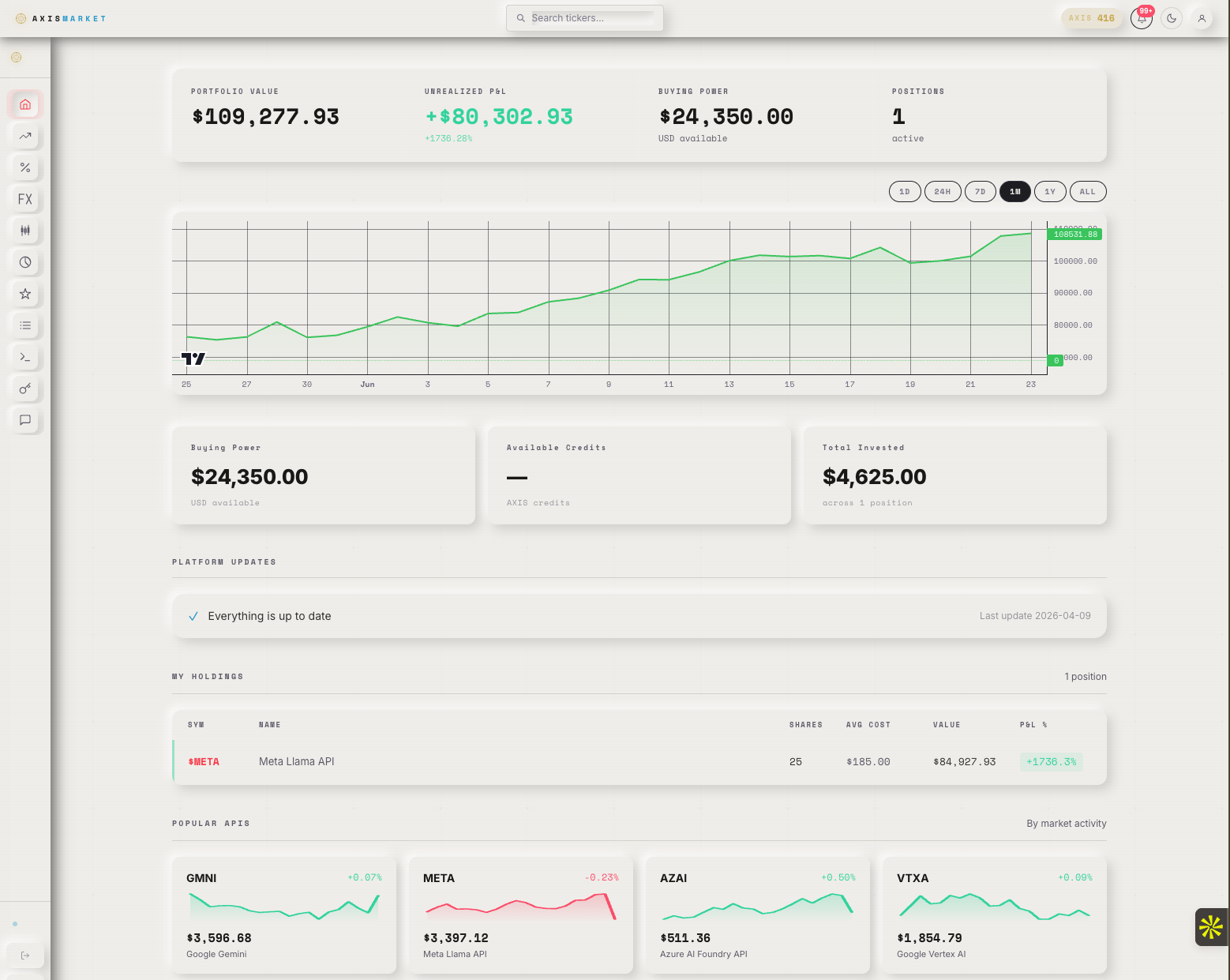The width and height of the screenshot is (1230, 980).
Task: Click the VALUE column header in holdings
Action: coord(947,725)
